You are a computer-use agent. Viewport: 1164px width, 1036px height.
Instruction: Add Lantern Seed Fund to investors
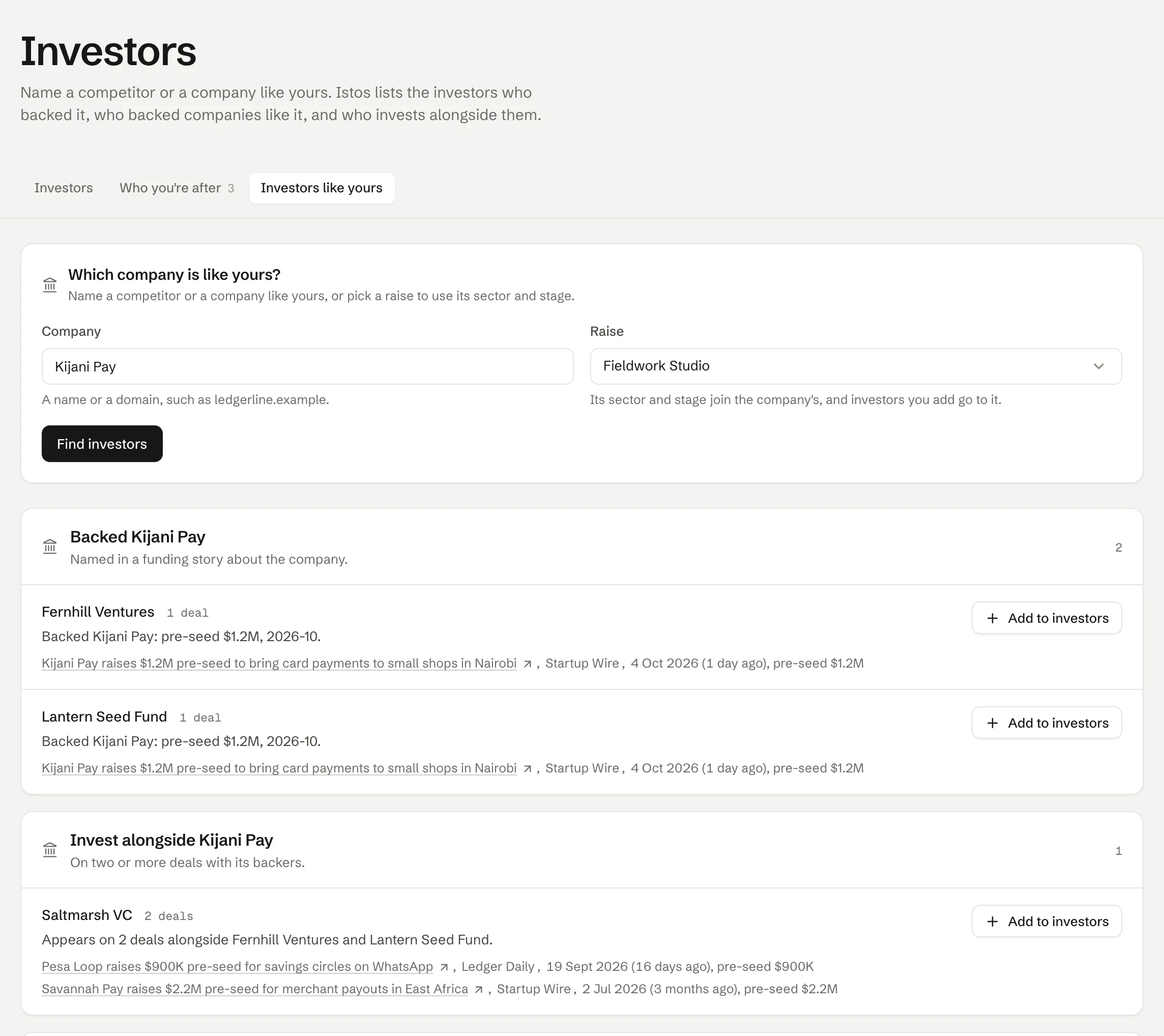tap(1046, 723)
